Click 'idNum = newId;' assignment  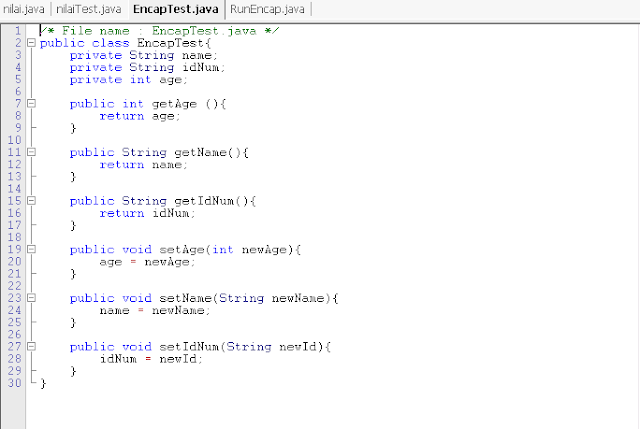(151, 359)
